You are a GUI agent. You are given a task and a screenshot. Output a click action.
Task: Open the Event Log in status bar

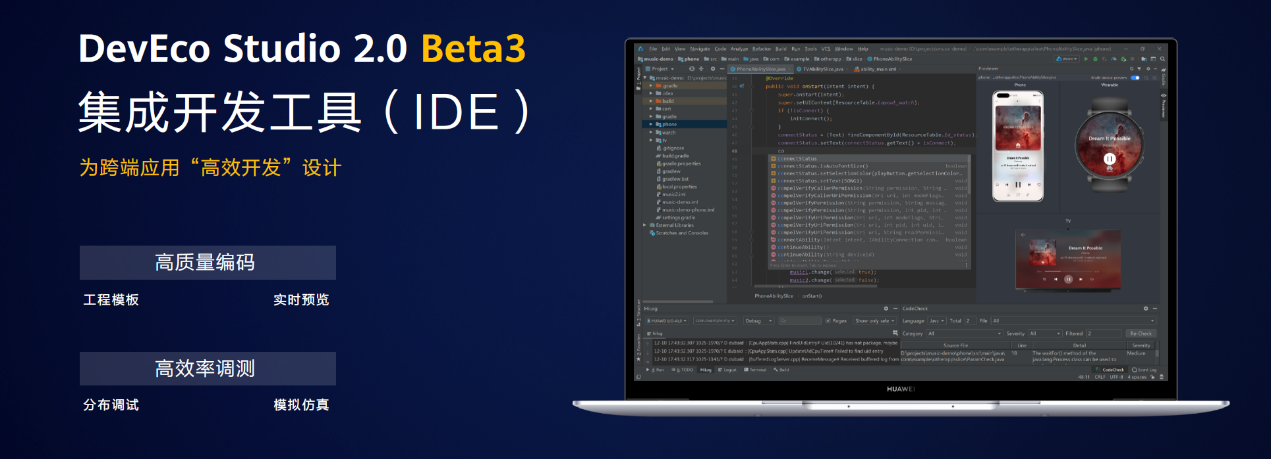point(1144,370)
